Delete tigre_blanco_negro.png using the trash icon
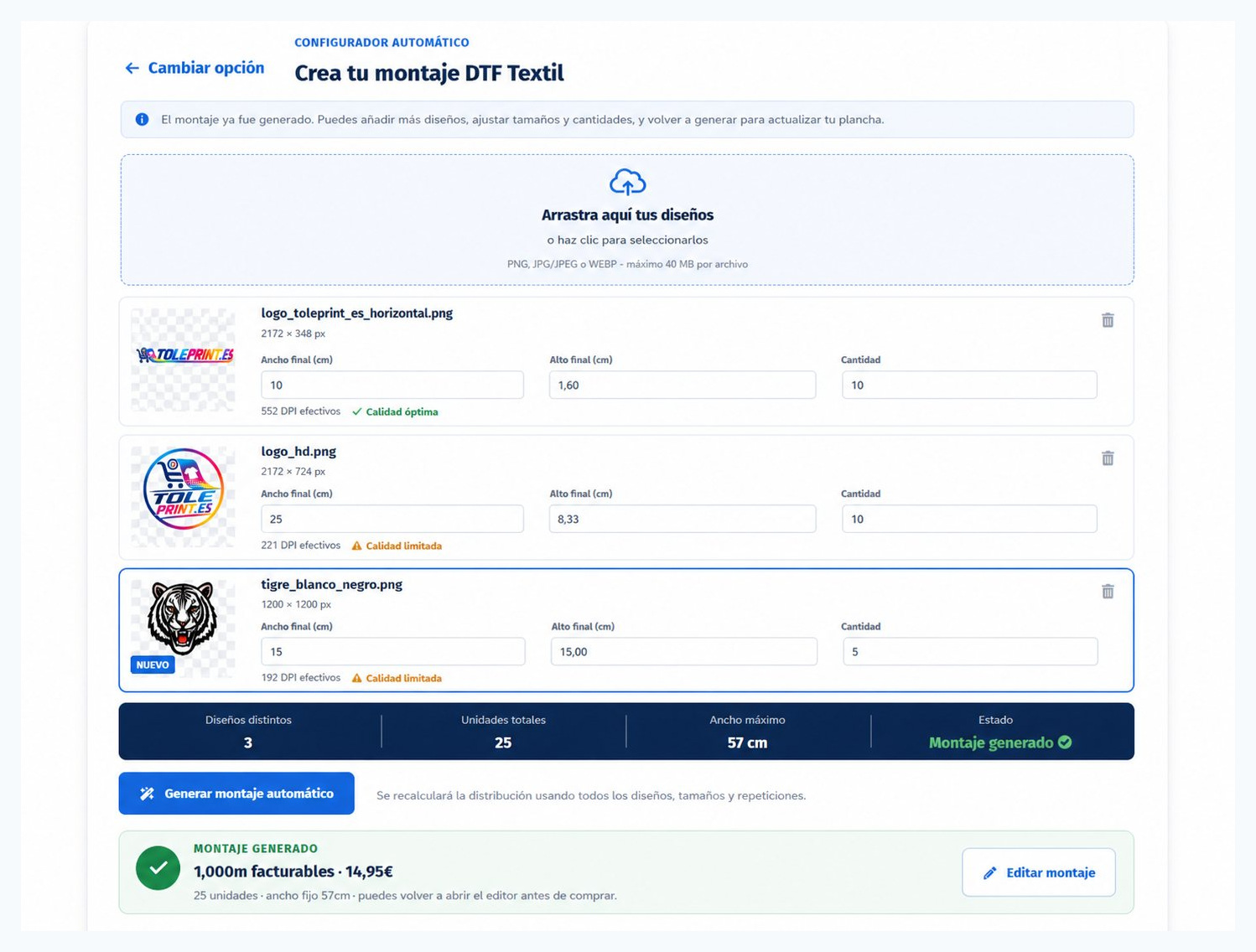This screenshot has width=1256, height=952. 1108,591
